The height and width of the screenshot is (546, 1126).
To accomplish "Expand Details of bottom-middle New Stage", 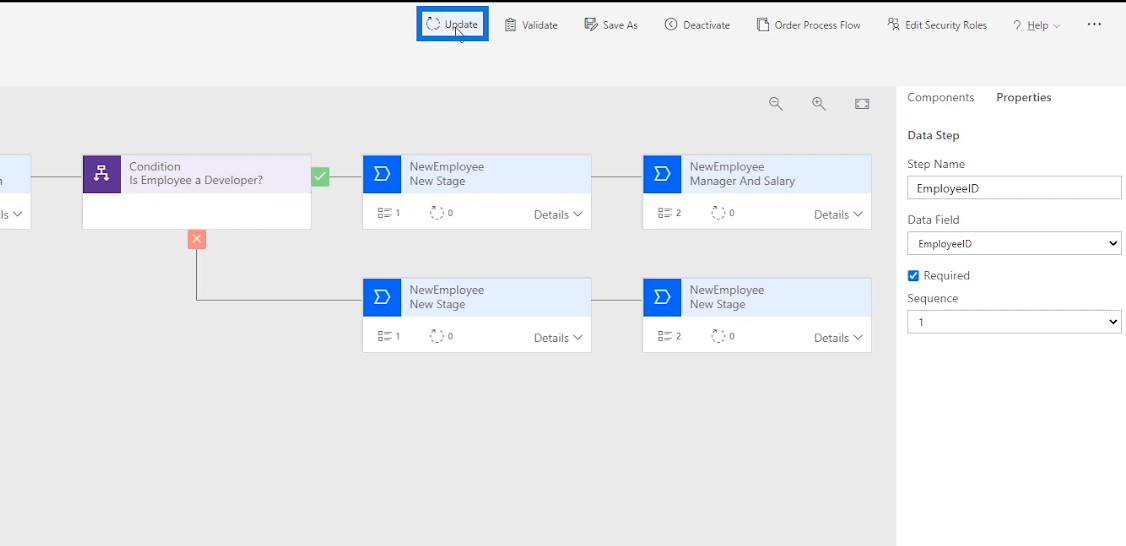I will point(558,338).
